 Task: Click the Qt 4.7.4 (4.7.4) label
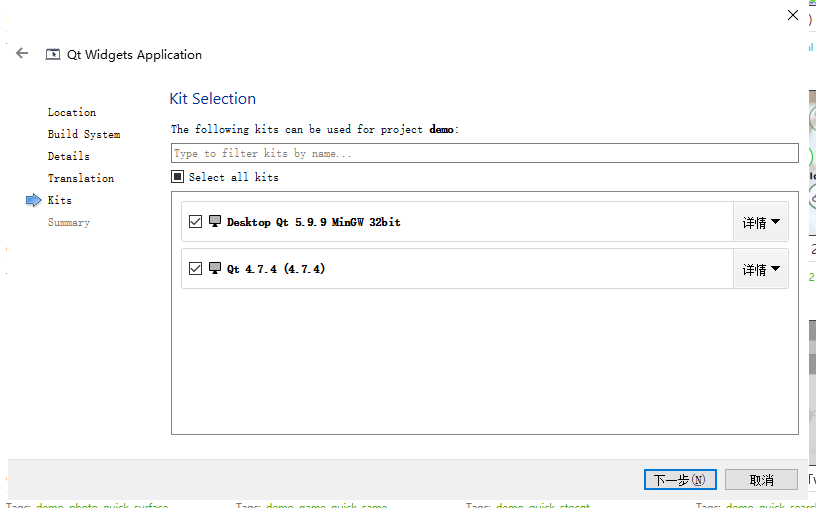pos(276,269)
